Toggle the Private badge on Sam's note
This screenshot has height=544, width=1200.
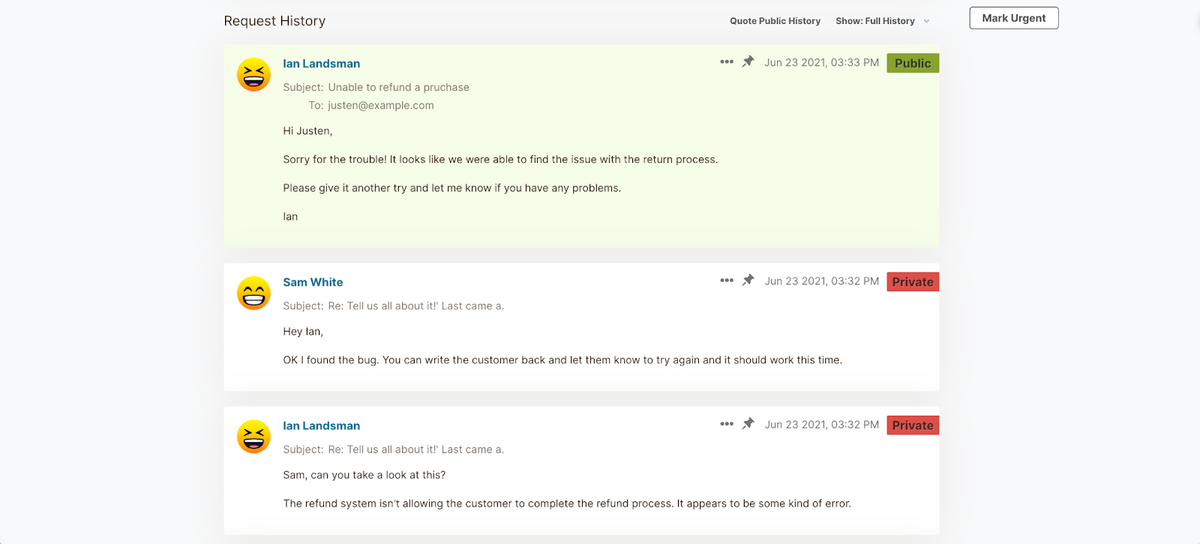pyautogui.click(x=912, y=282)
